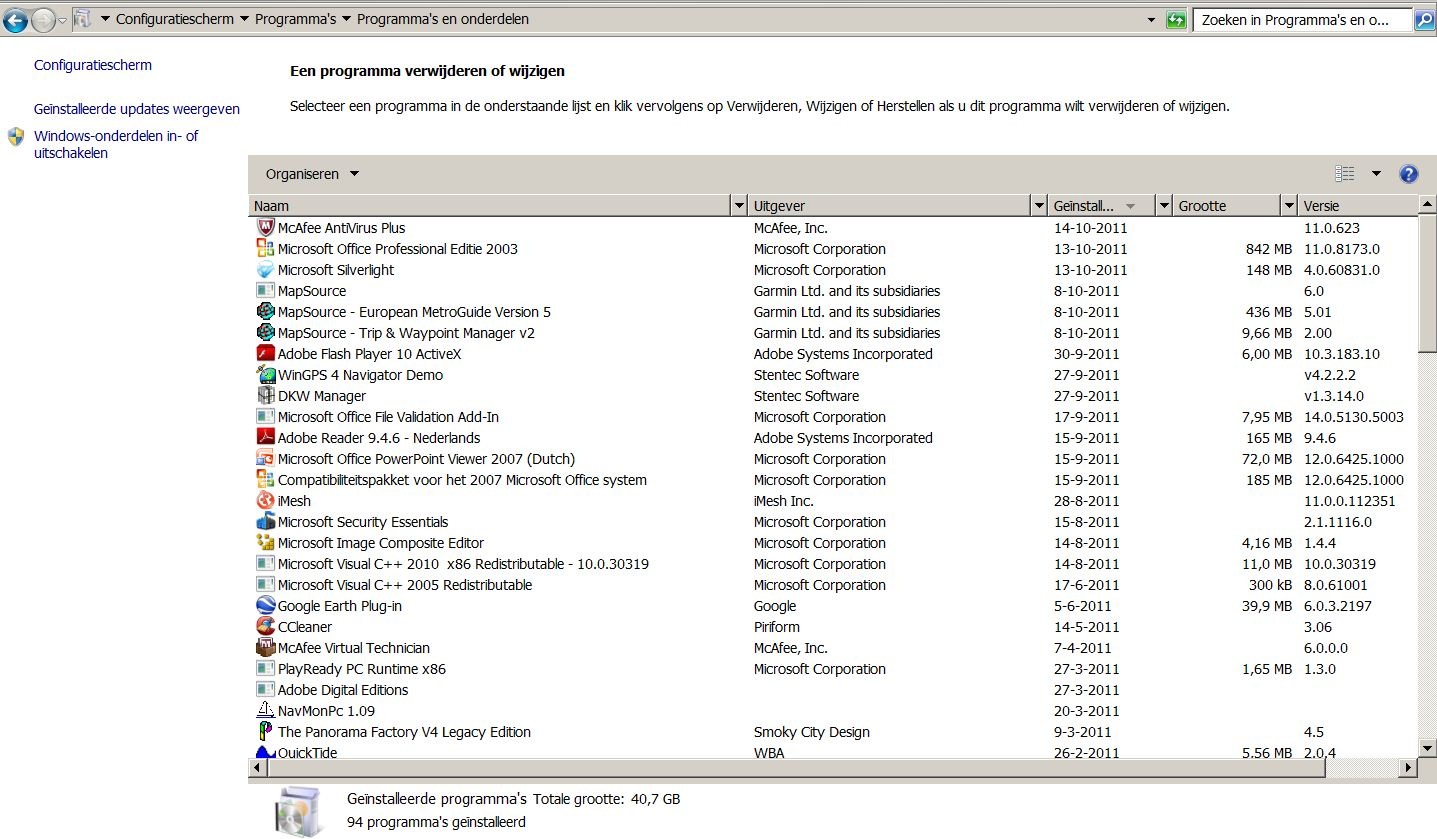The width and height of the screenshot is (1437, 839).
Task: Click the McAfee AntiVirus Plus icon
Action: point(265,228)
